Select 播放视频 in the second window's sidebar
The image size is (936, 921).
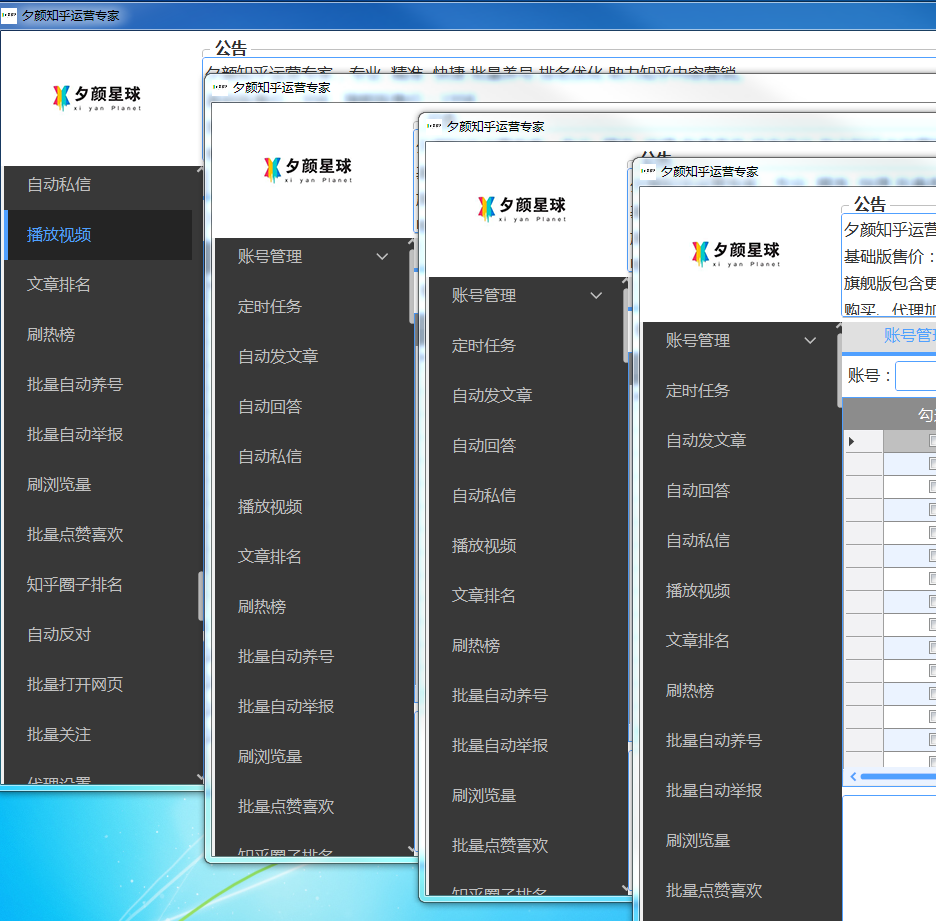[270, 507]
